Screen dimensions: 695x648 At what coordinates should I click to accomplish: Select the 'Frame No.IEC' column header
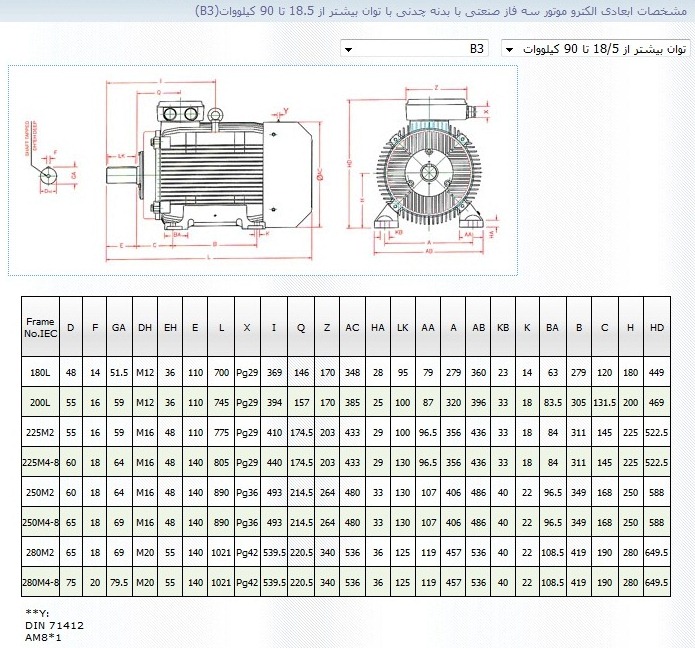40,327
